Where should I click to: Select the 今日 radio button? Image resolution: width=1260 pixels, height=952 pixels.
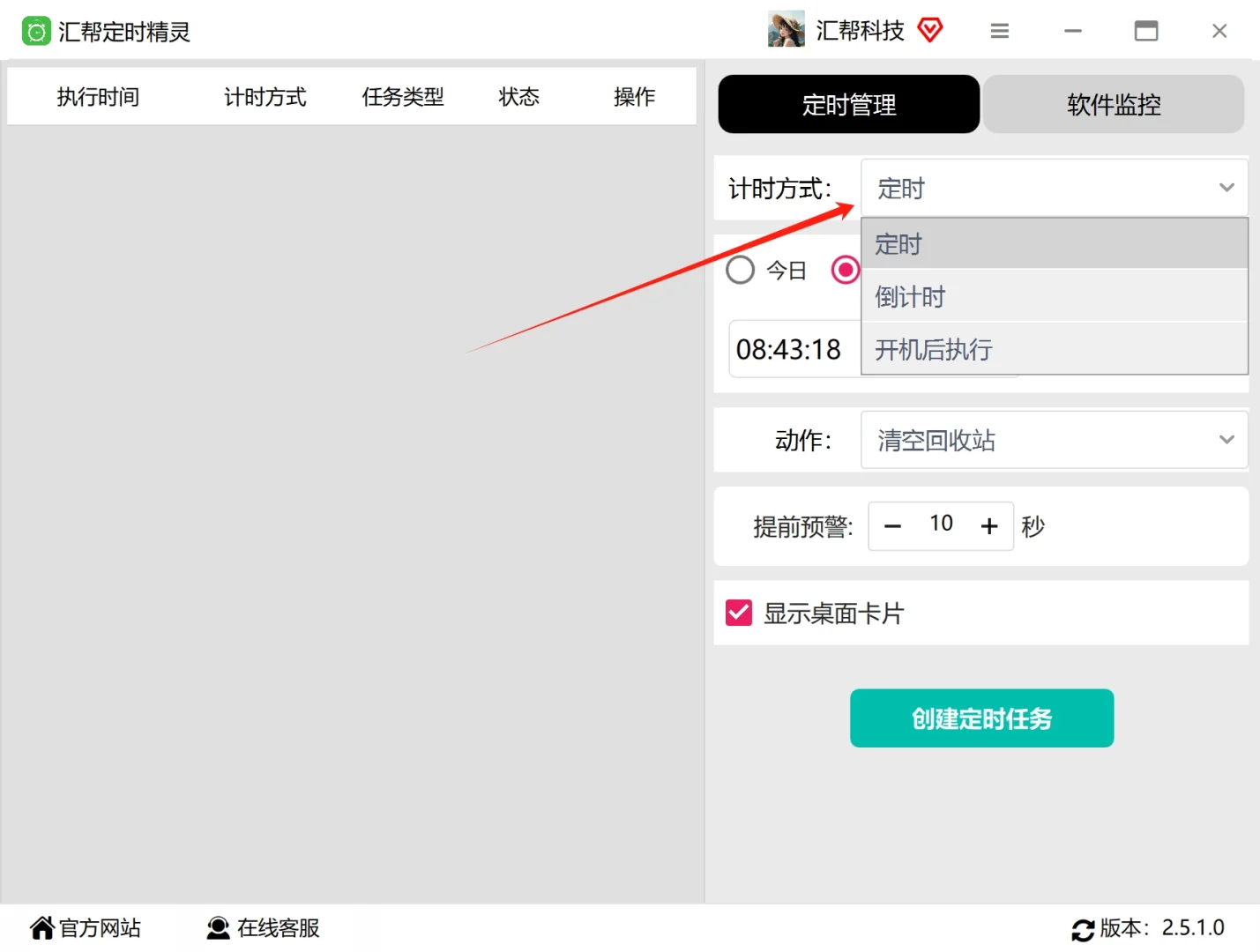click(x=741, y=270)
